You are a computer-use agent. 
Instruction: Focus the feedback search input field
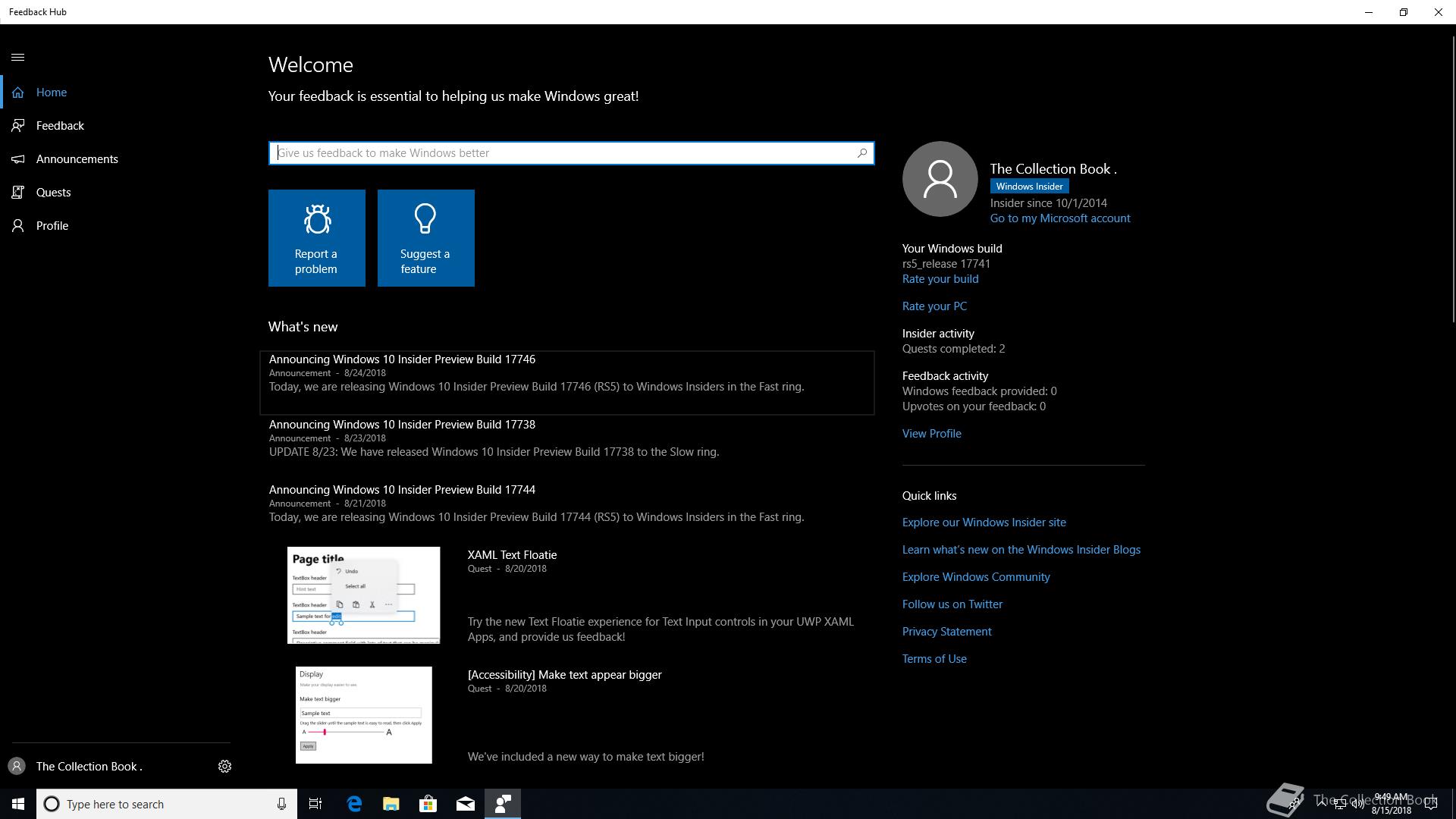pos(561,153)
